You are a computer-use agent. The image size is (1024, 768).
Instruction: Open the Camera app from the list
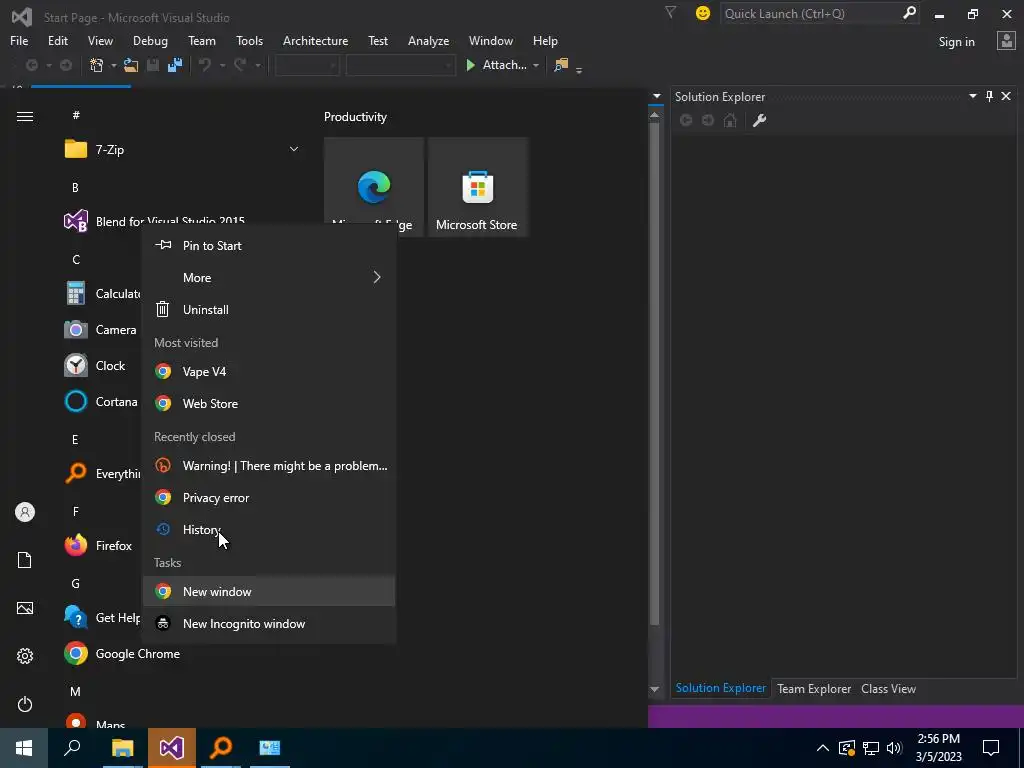tap(101, 330)
